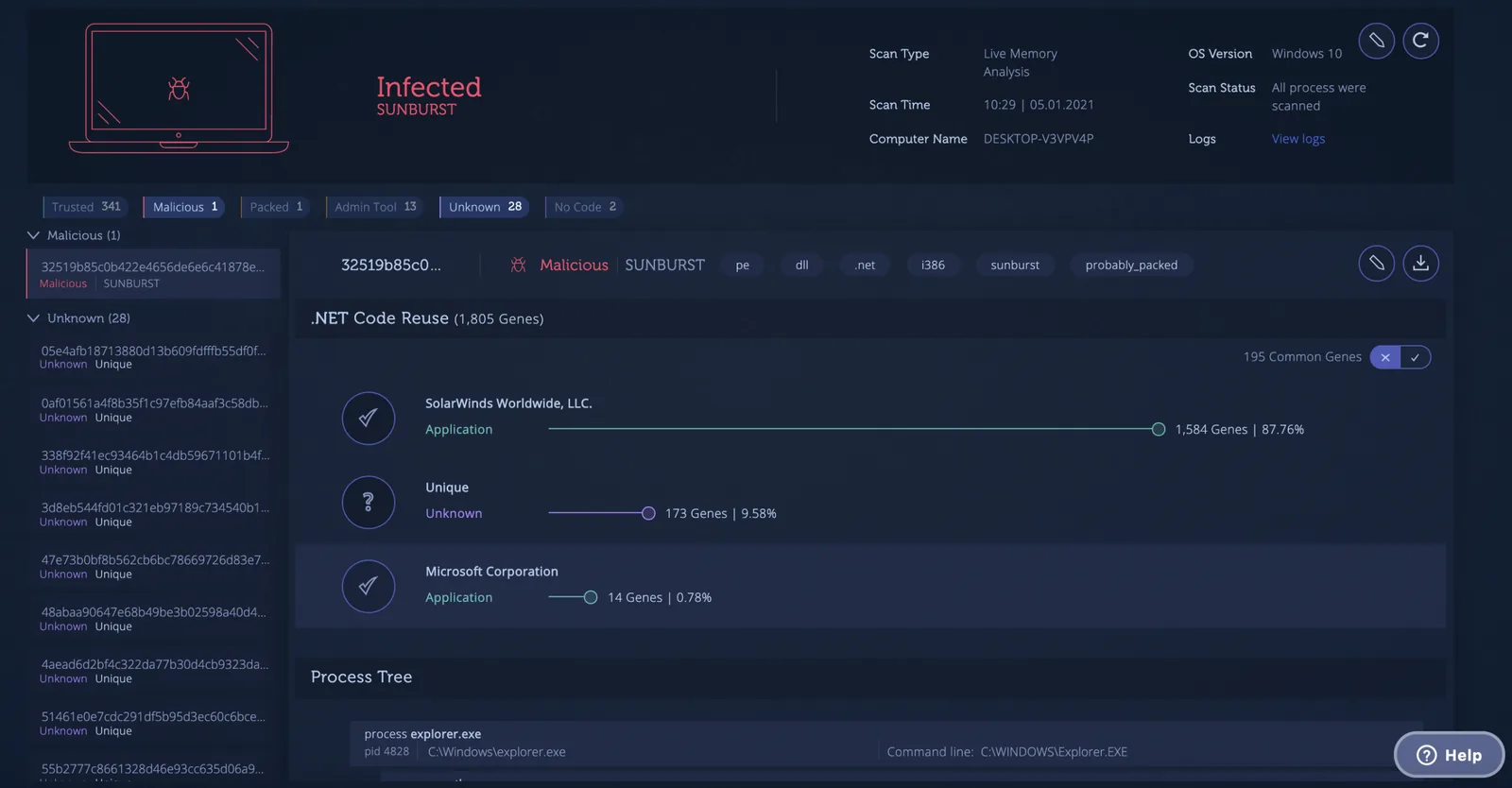Viewport: 1512px width, 788px height.
Task: Click the SUNBURST family name in file header
Action: tap(664, 266)
